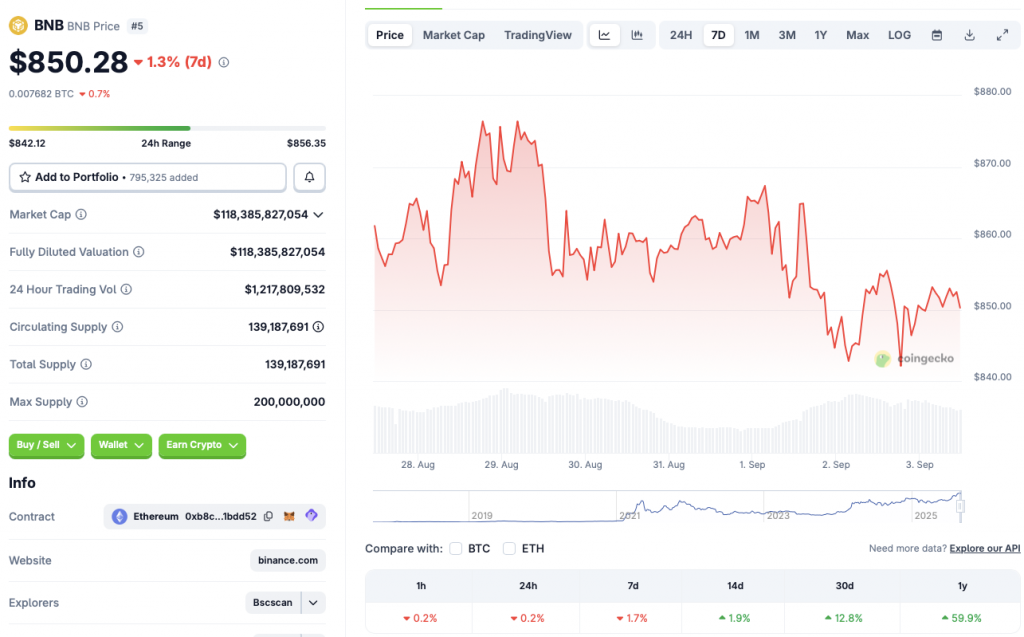Open 24 Hour Trading Vol info icon

(x=126, y=289)
